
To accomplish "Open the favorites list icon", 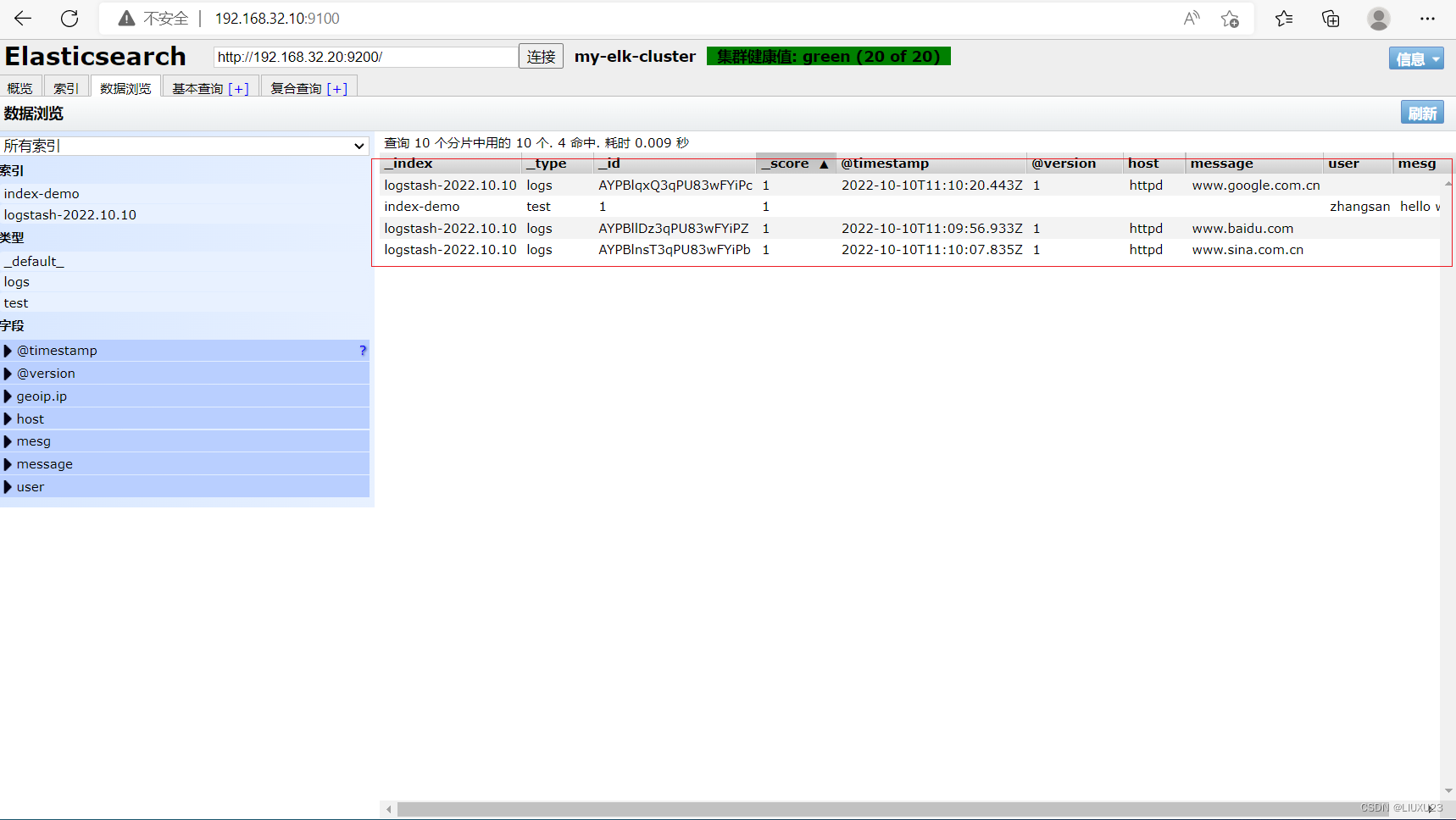I will point(1284,18).
